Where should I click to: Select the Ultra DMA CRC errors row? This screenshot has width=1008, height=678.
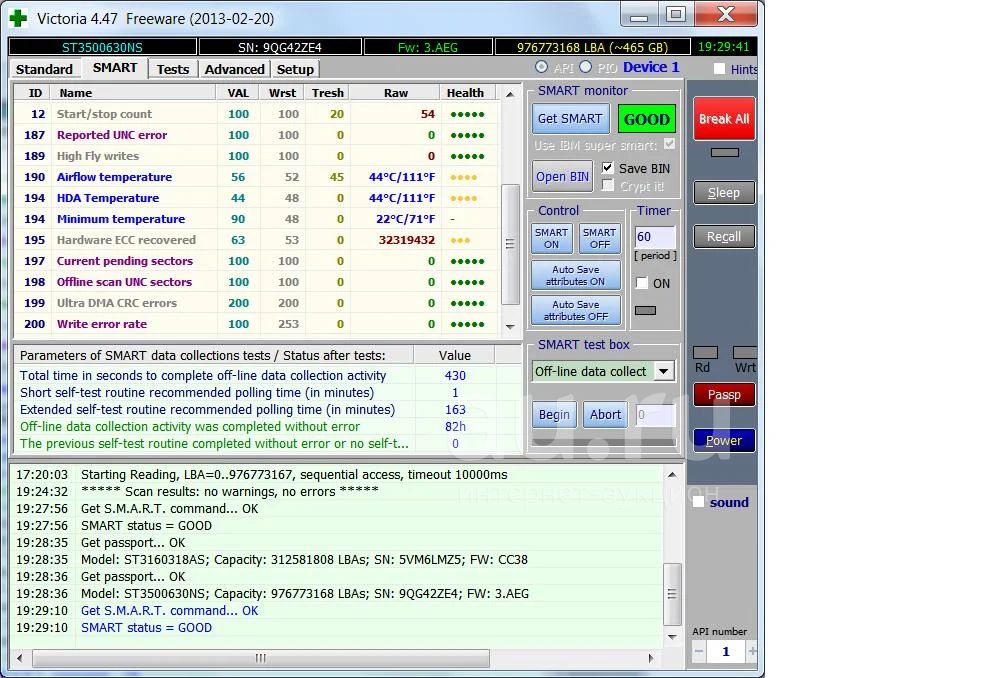tap(256, 303)
